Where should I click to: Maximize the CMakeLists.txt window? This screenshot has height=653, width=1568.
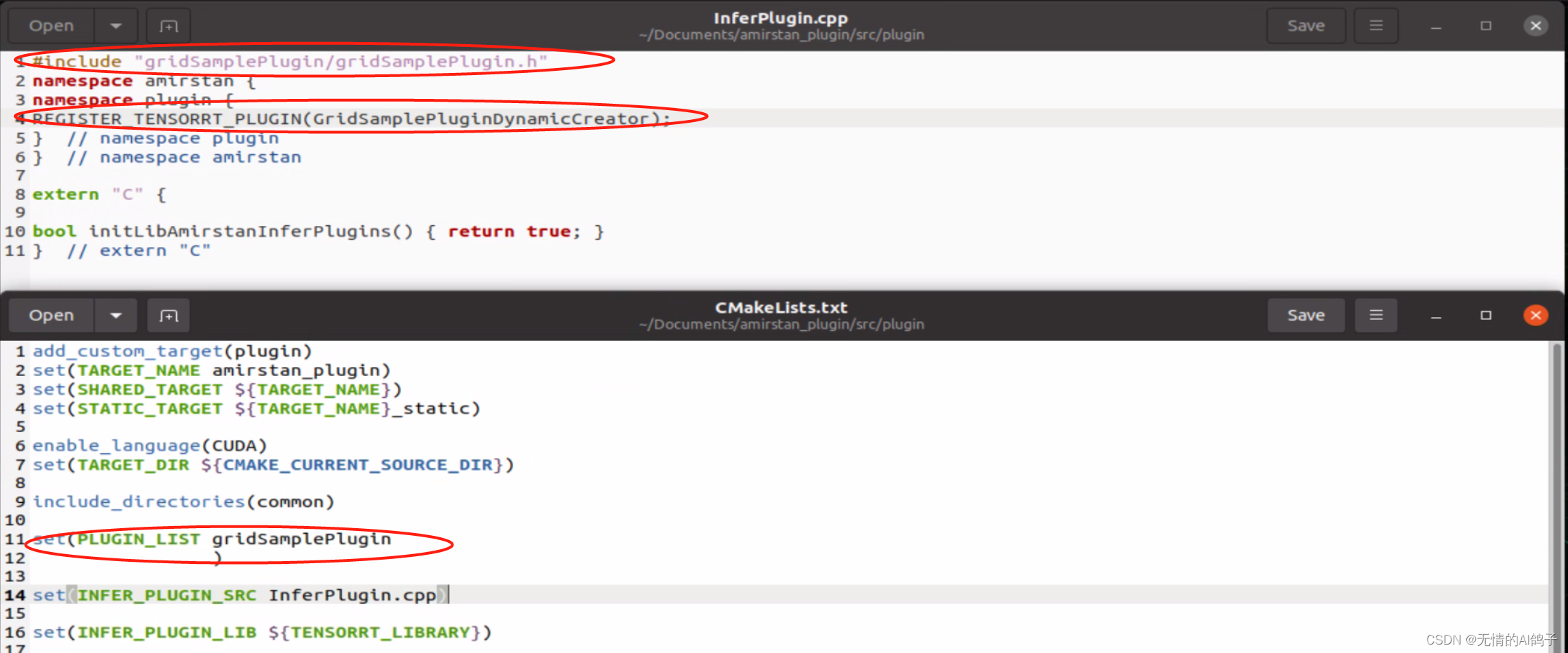[x=1486, y=316]
